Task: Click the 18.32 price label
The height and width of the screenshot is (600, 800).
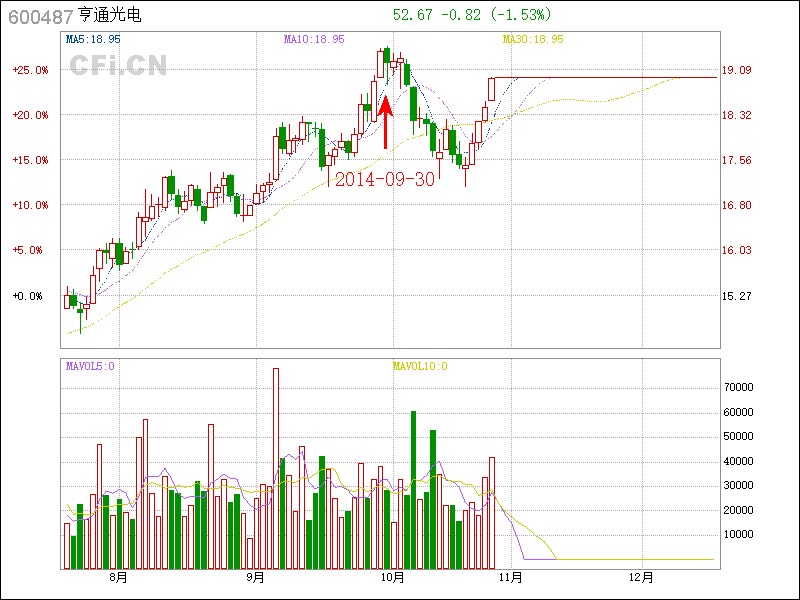Action: (x=736, y=115)
